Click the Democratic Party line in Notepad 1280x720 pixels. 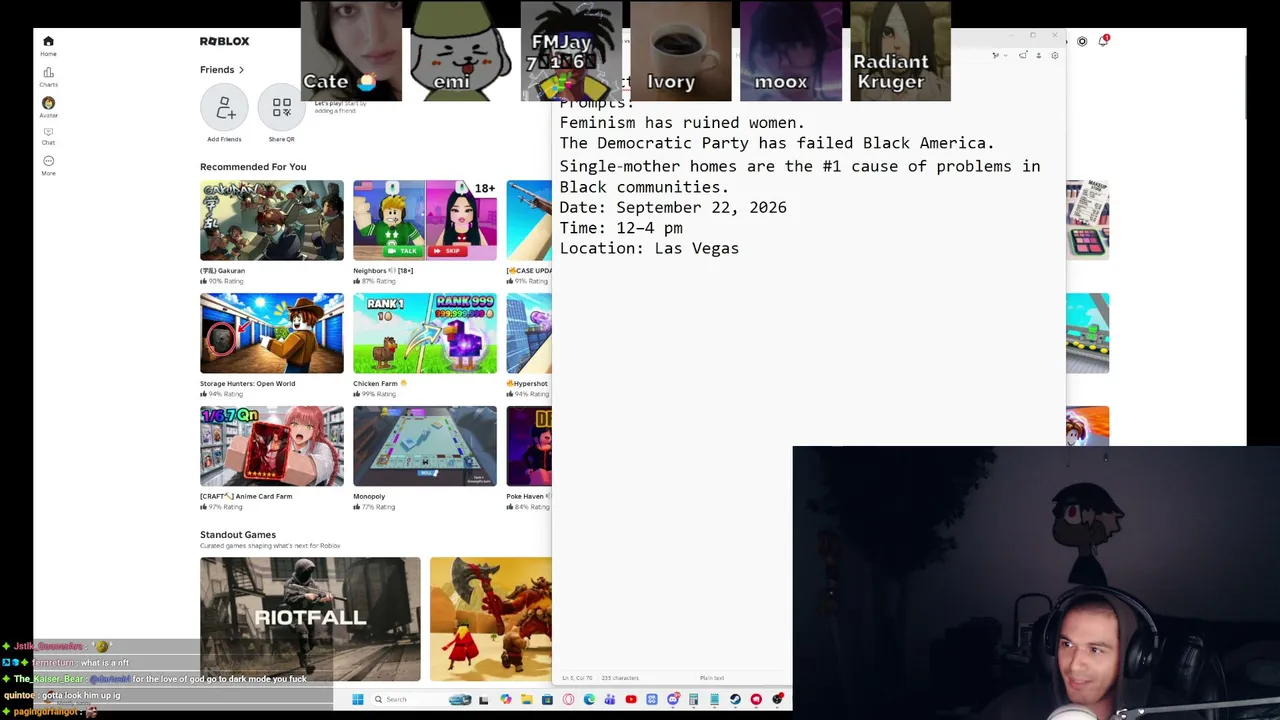pyautogui.click(x=777, y=143)
